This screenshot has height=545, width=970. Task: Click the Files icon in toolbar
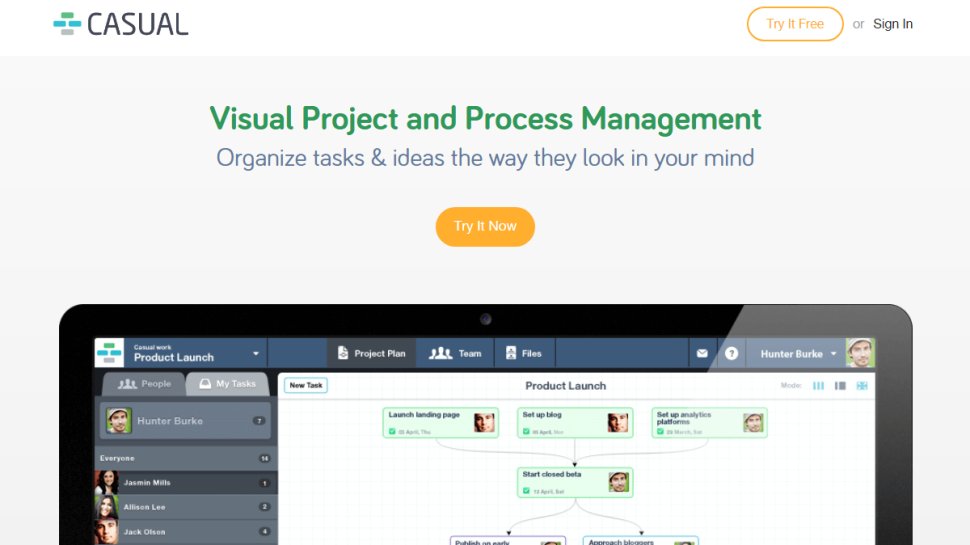[x=511, y=353]
